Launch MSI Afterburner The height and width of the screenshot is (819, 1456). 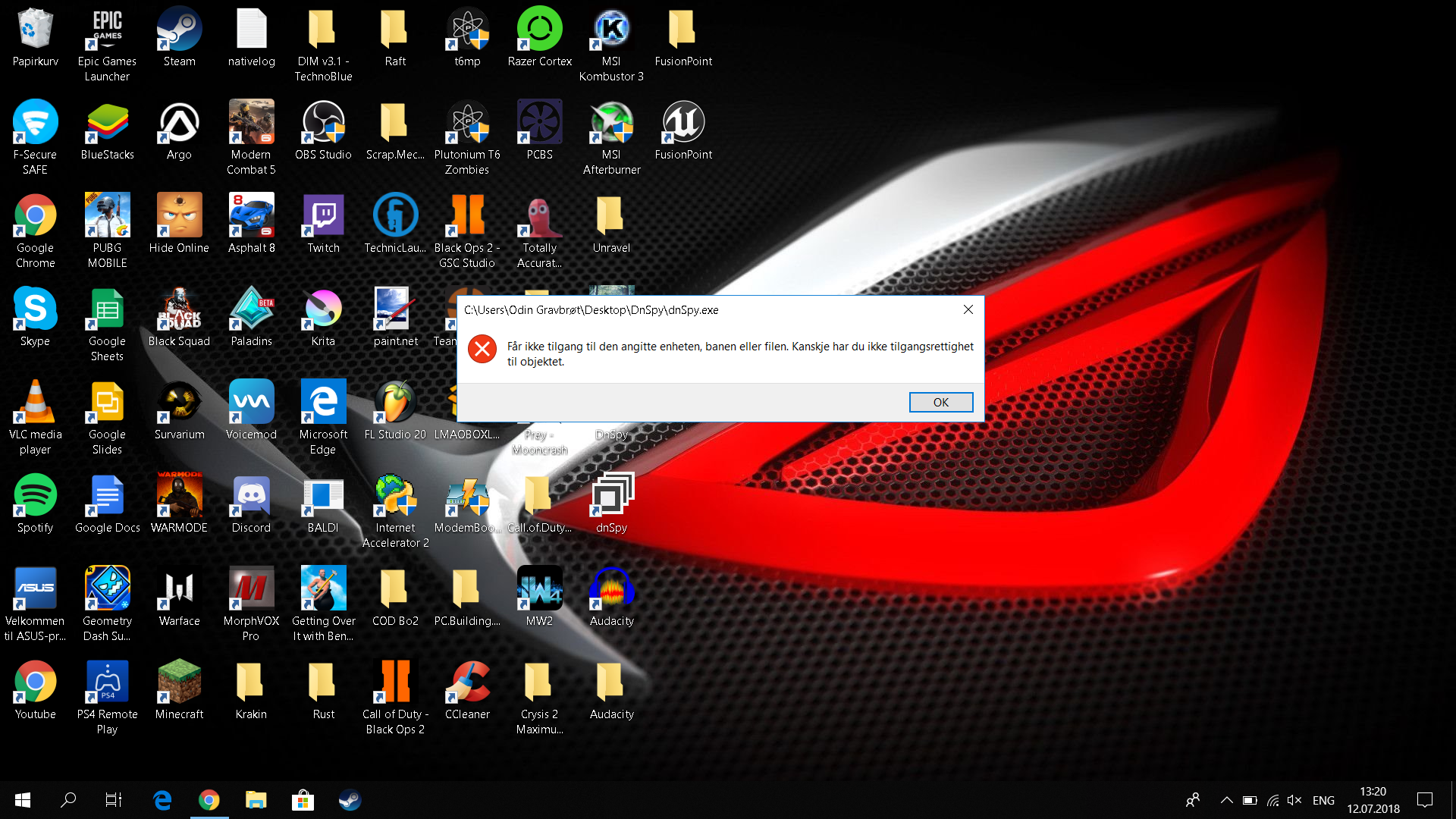(611, 138)
